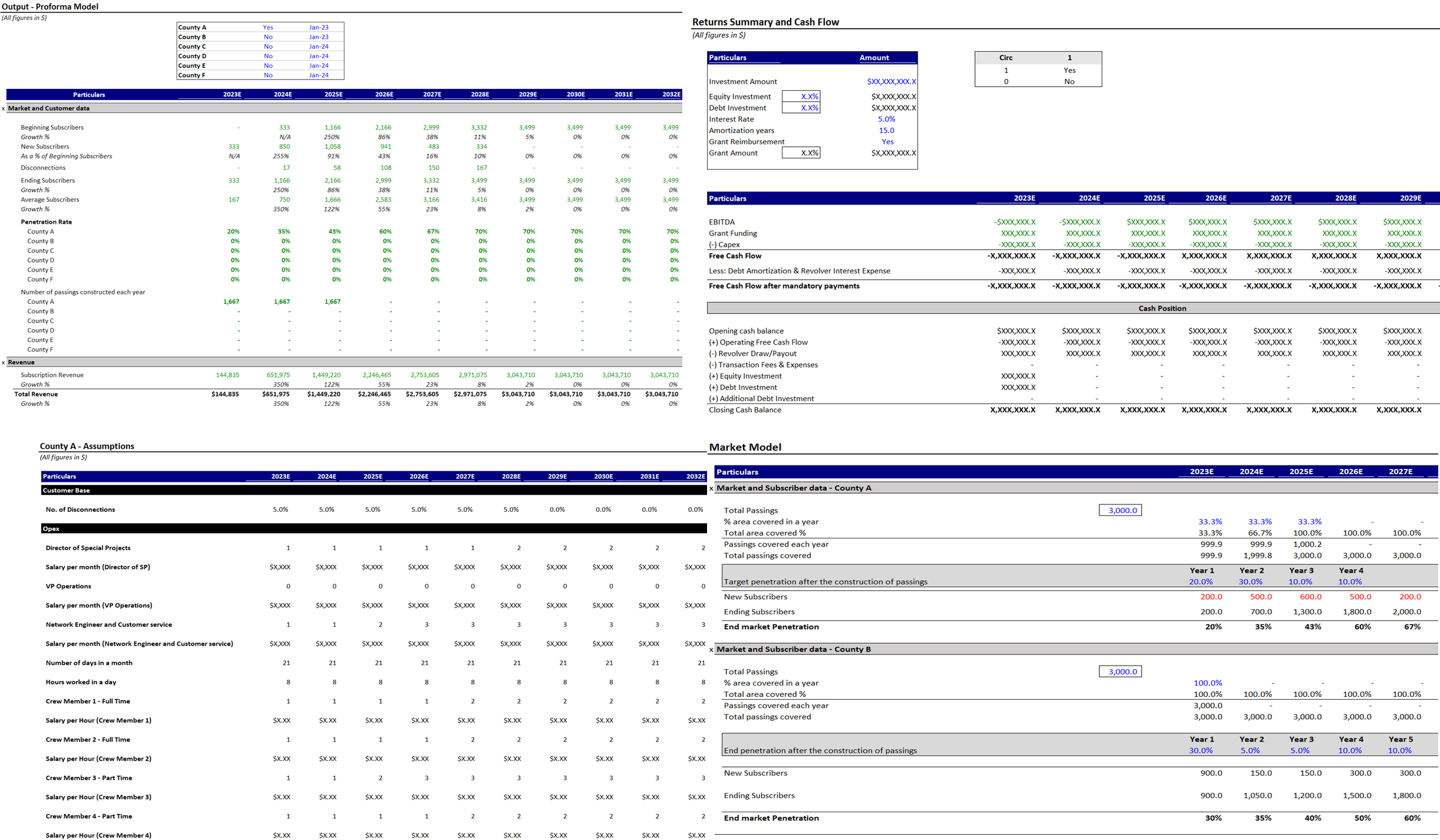Viewport: 1440px width, 840px height.
Task: Click the Circ switch value 1 cell
Action: pyautogui.click(x=1069, y=58)
